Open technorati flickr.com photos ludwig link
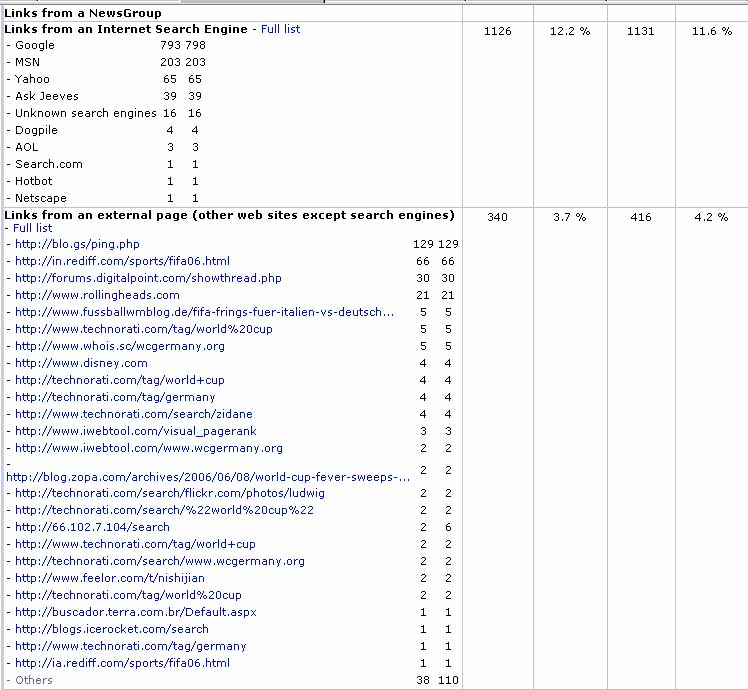This screenshot has width=748, height=690. (170, 493)
